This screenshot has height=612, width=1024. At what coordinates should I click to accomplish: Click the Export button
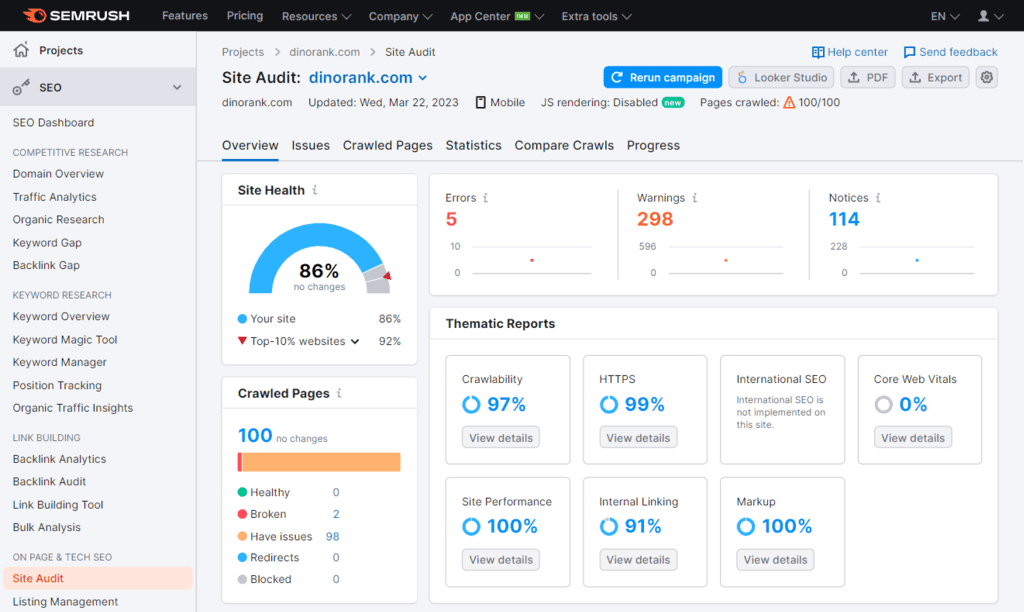click(x=935, y=77)
